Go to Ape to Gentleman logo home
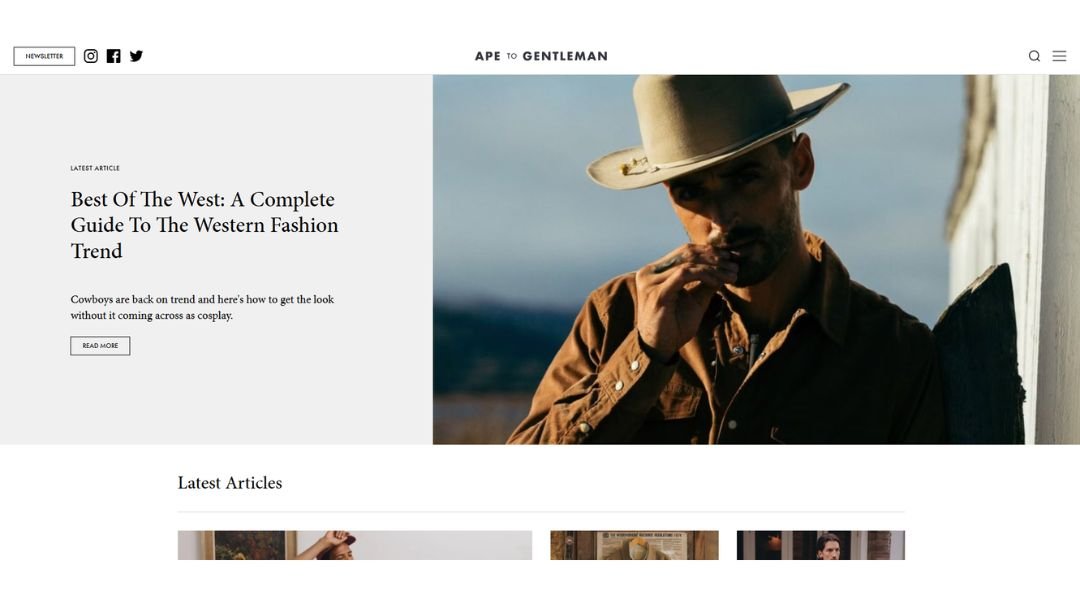This screenshot has width=1080, height=600. (541, 56)
